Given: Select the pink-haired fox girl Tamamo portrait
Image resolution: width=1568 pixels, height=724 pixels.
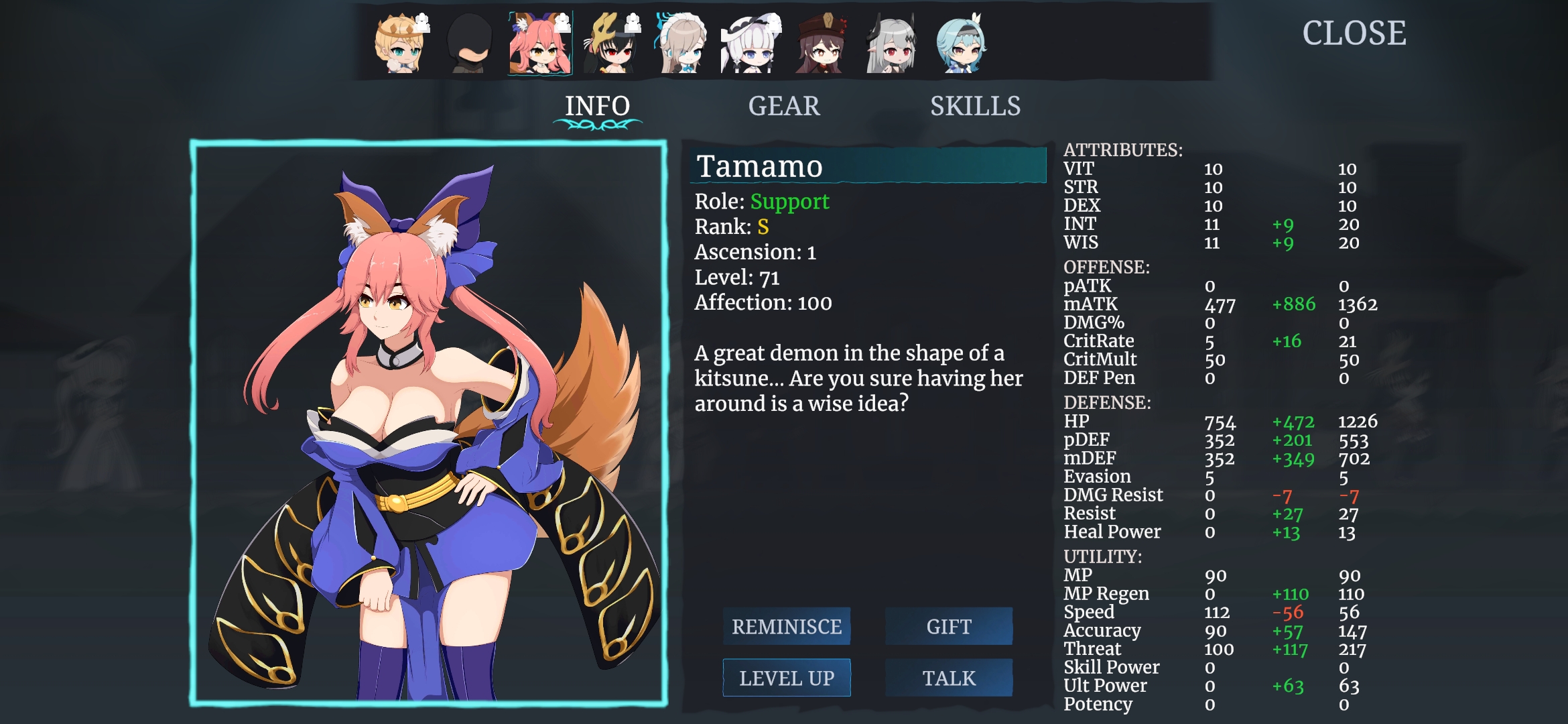Looking at the screenshot, I should [540, 44].
